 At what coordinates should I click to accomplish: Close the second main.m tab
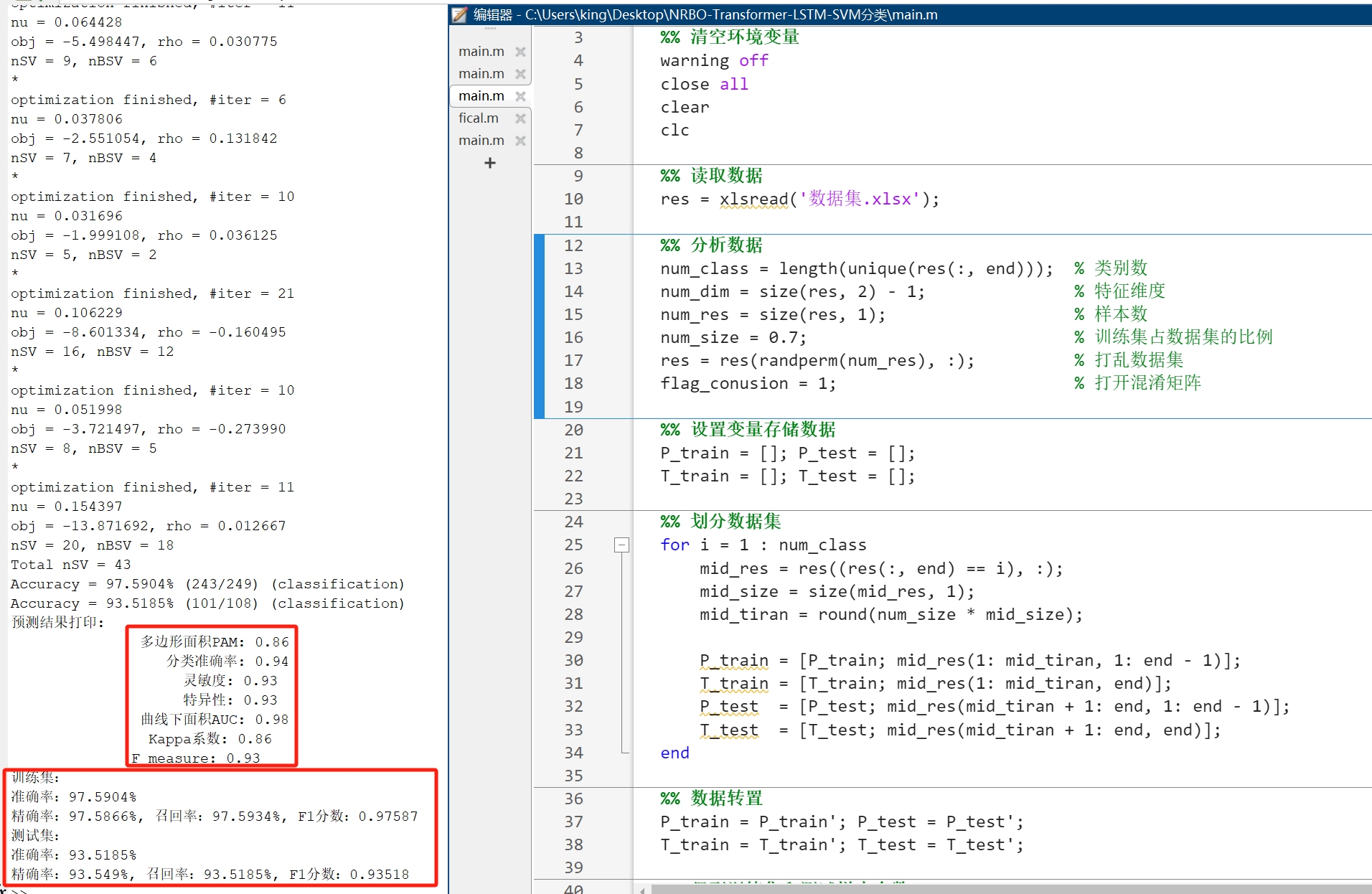pyautogui.click(x=521, y=73)
